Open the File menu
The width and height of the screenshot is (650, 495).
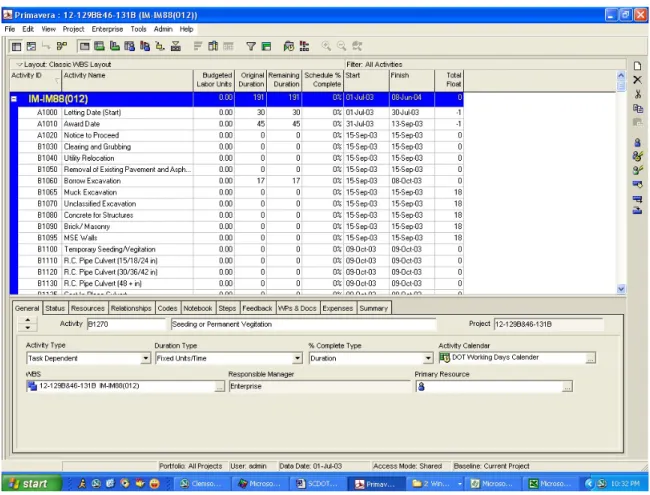tap(10, 29)
